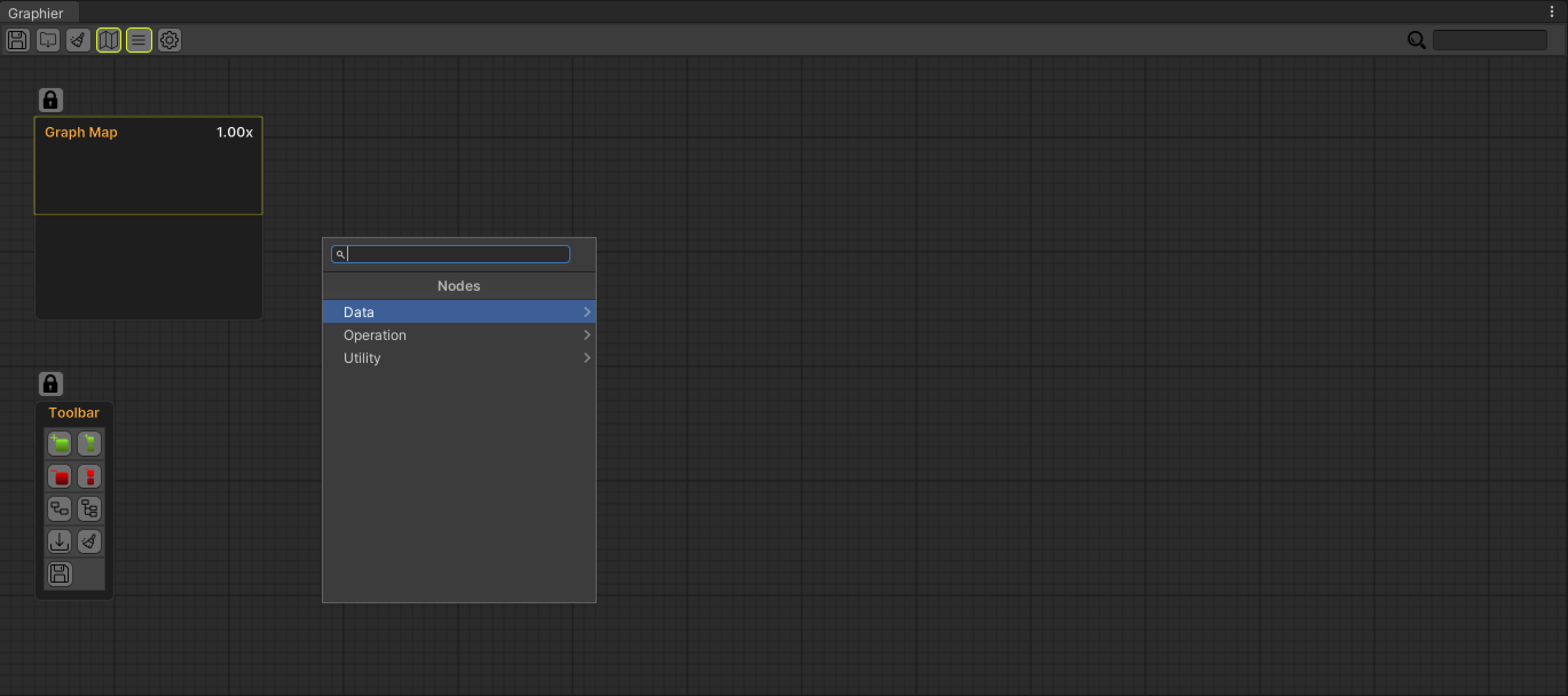Viewport: 1568px width, 696px height.
Task: Select the brush cleanup tool in top toolbar
Action: [78, 39]
